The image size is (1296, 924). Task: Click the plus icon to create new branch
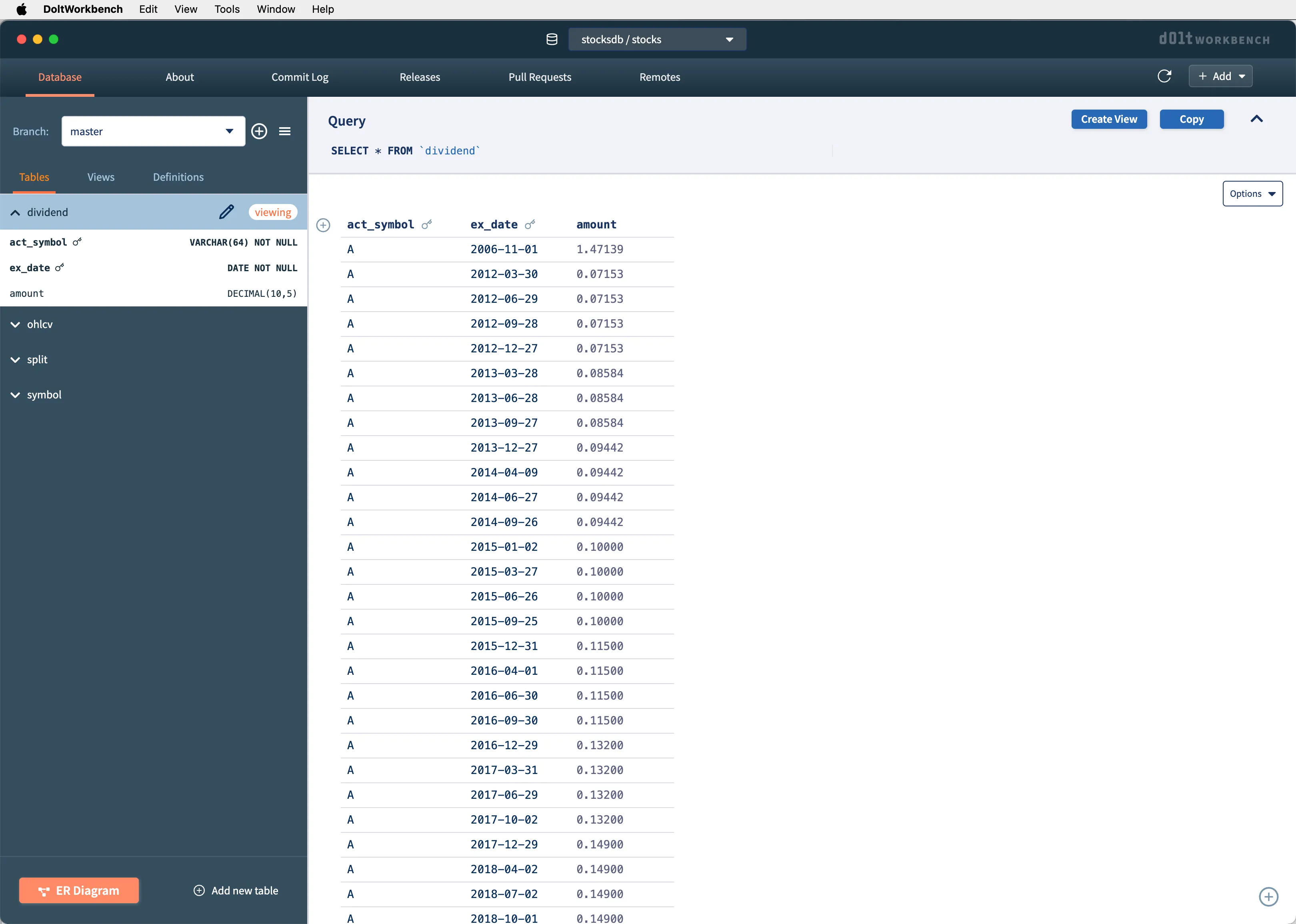[260, 132]
